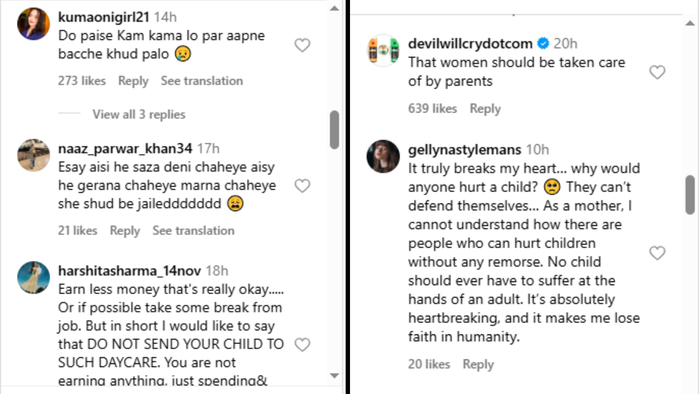Reply to kumaonigirl21's comment
700x394 pixels.
(x=133, y=81)
